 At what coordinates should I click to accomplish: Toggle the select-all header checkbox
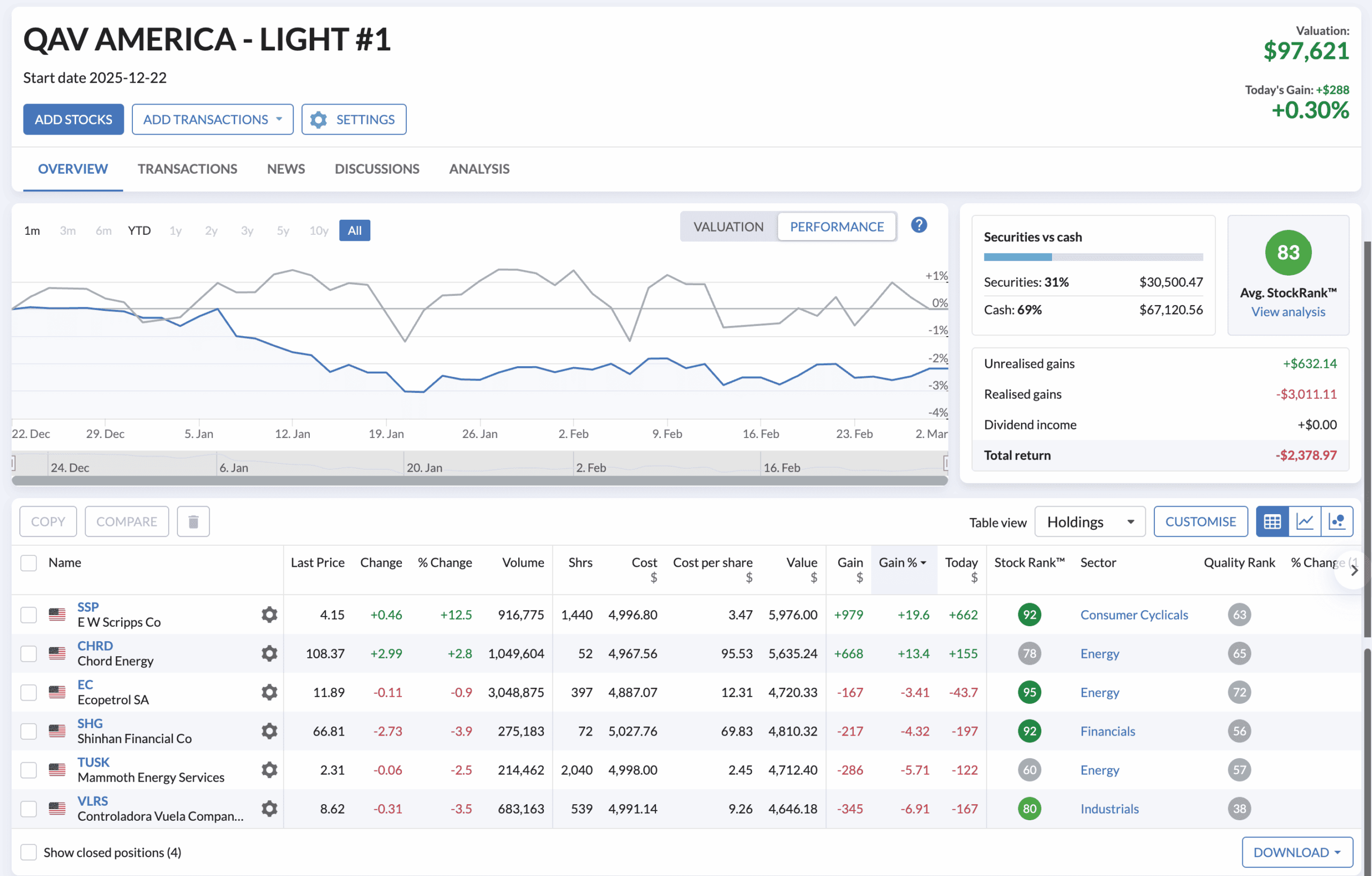coord(28,562)
